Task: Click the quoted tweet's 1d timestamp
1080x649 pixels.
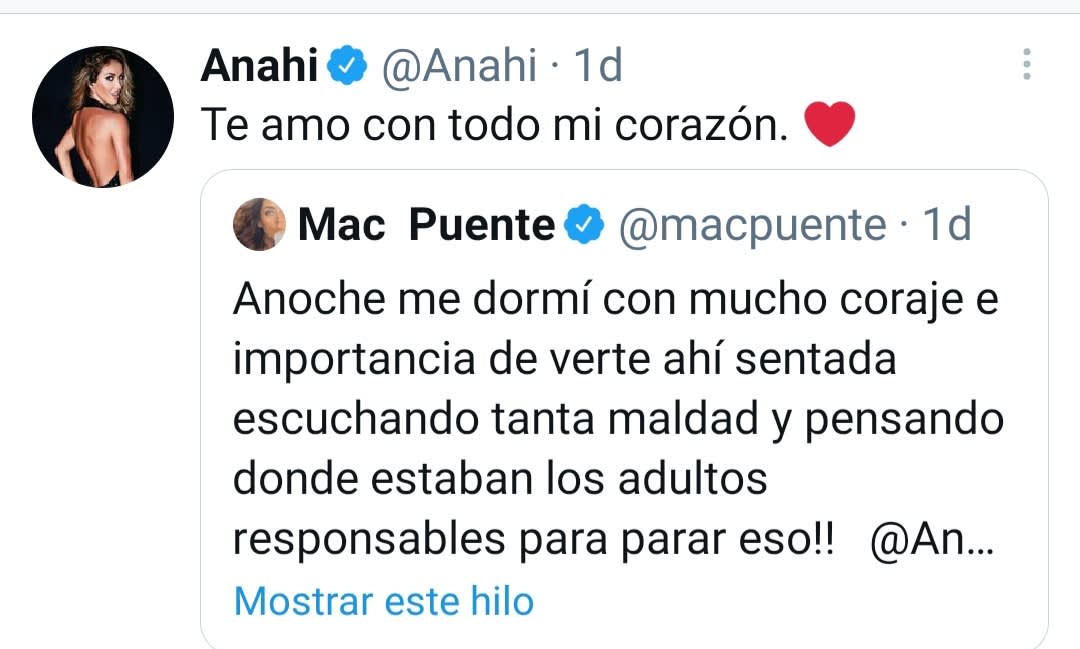Action: coord(946,226)
